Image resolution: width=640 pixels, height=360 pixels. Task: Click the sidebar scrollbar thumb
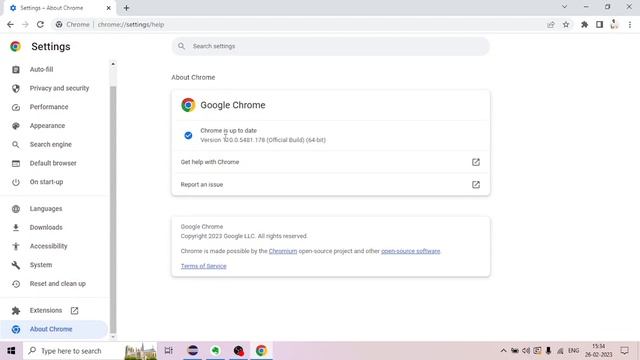(113, 210)
